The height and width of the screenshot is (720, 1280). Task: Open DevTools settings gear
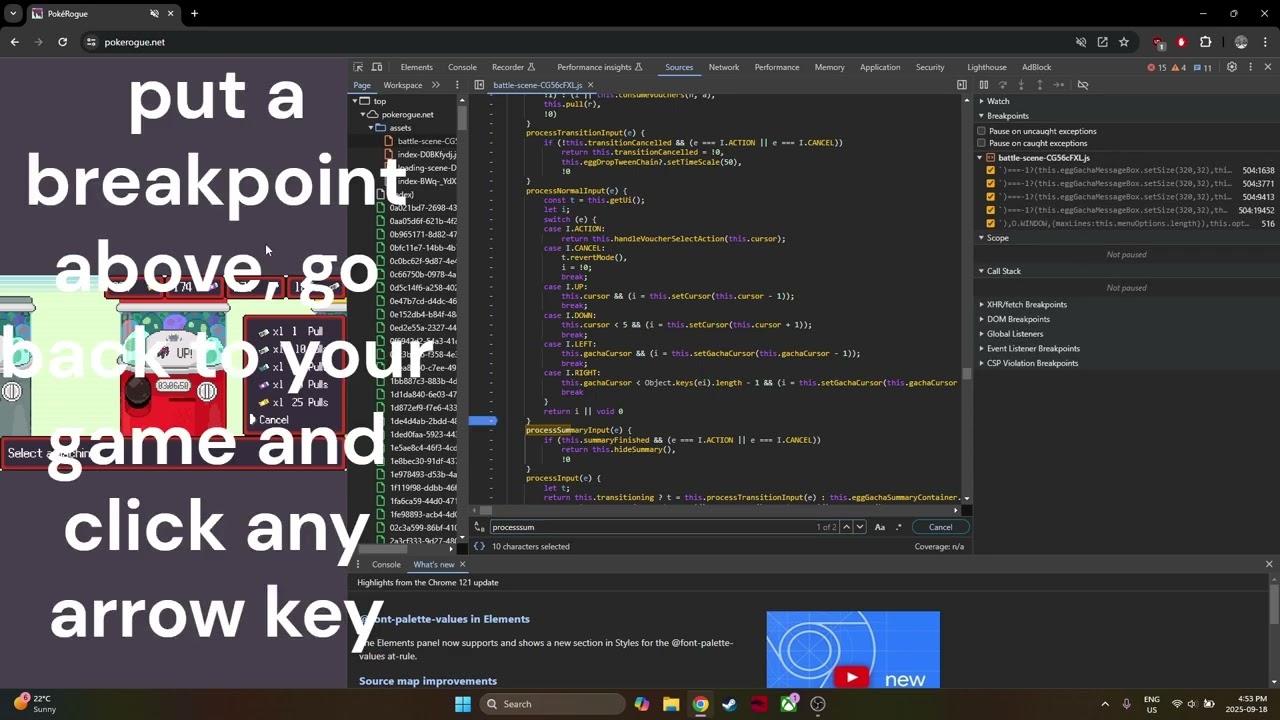1232,67
